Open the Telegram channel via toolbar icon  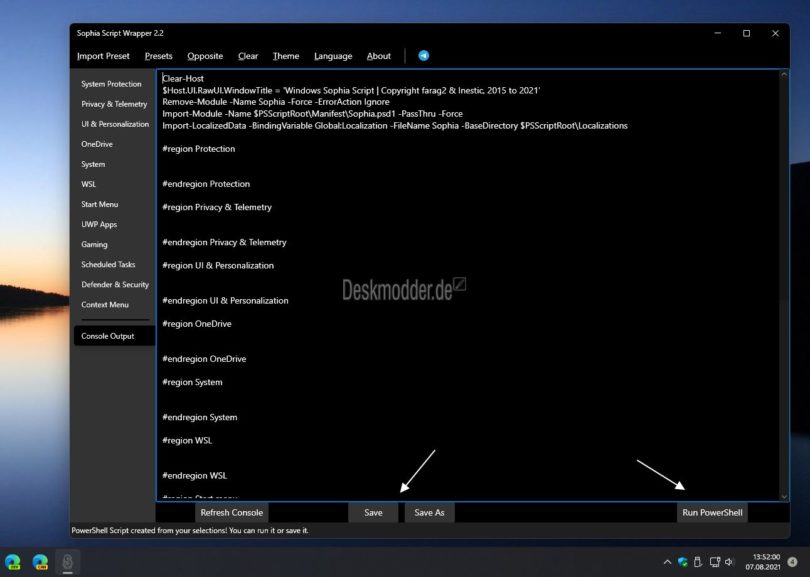click(x=423, y=56)
